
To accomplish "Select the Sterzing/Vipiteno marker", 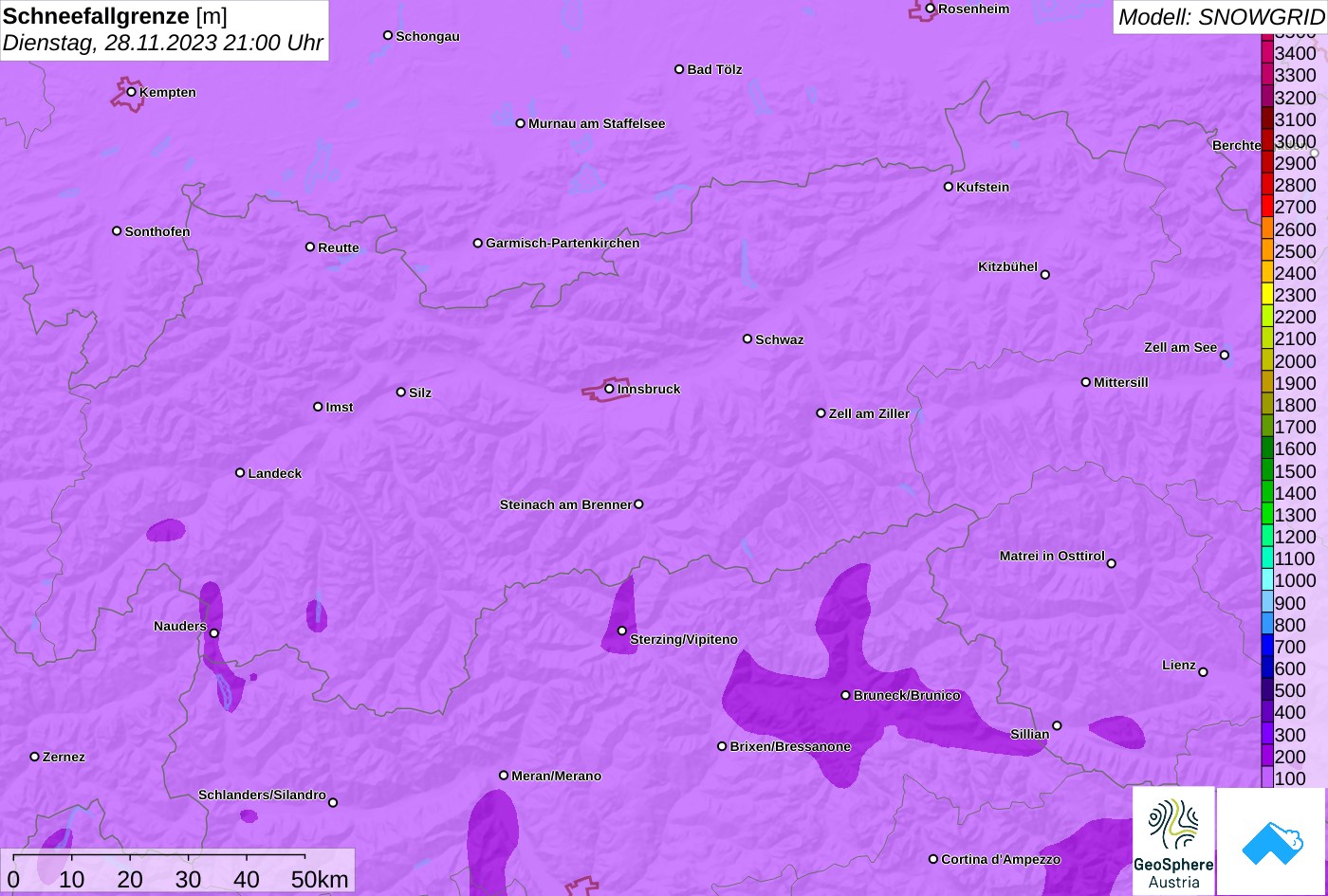I will (622, 631).
